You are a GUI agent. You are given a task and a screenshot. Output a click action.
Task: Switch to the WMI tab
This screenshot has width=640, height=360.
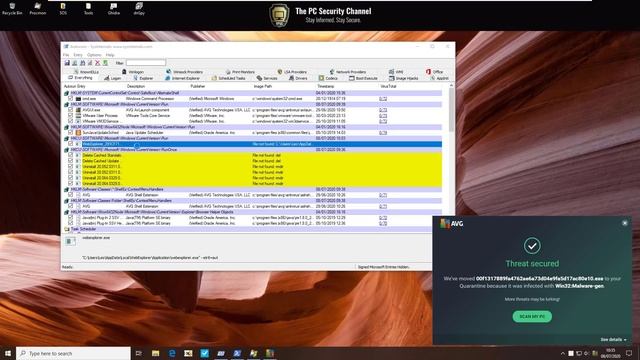(396, 72)
